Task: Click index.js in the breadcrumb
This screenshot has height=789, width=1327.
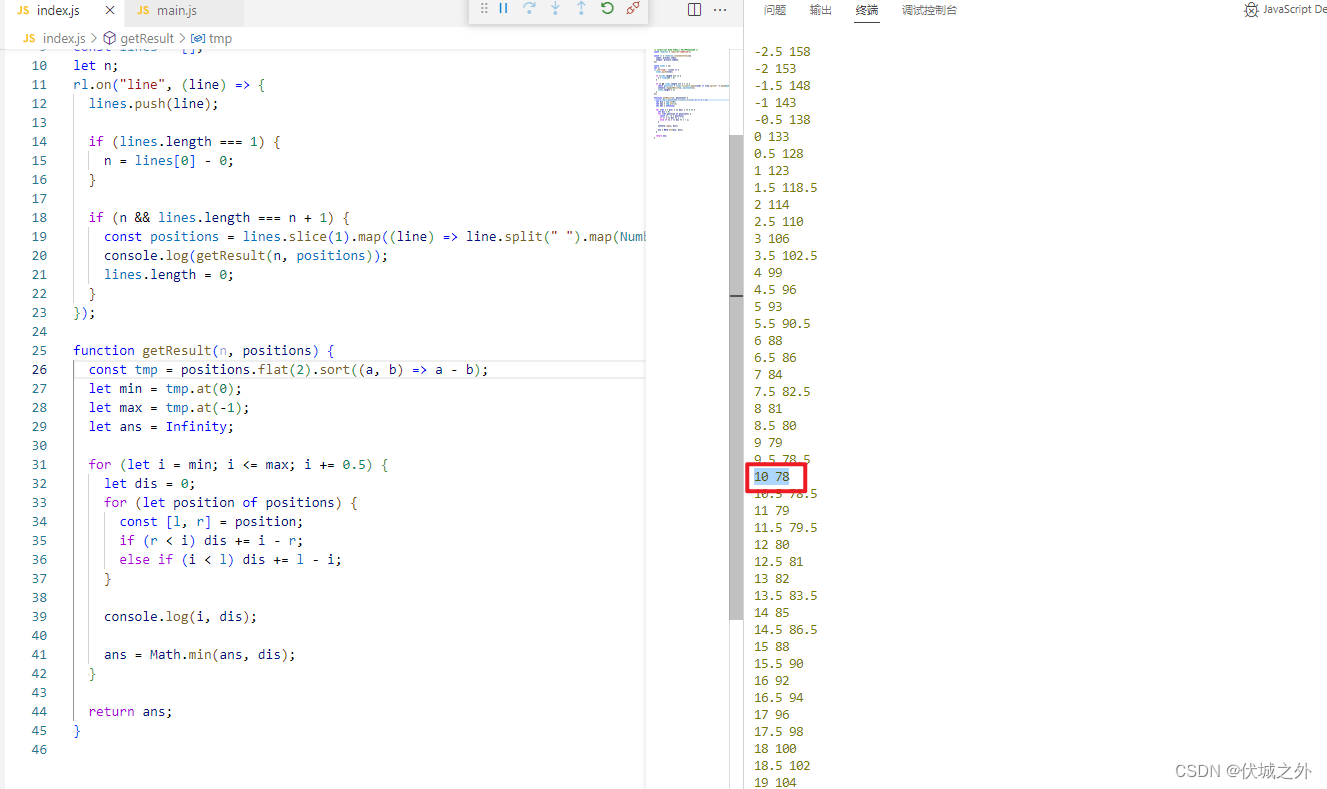Action: point(64,38)
